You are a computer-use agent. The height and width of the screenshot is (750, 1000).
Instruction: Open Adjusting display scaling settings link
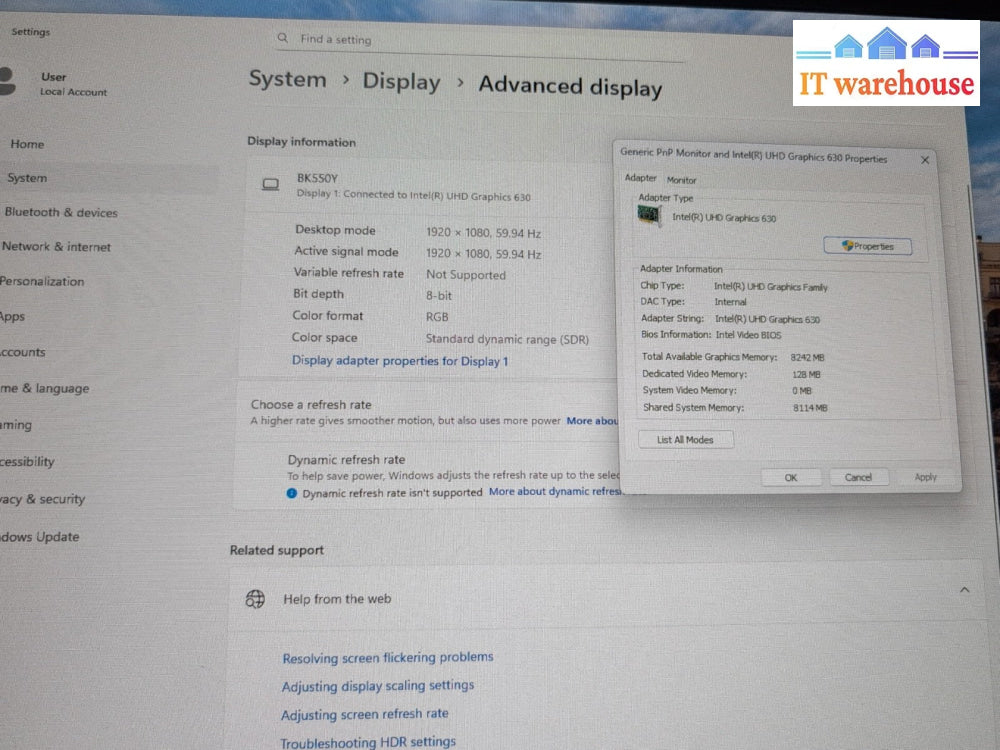378,686
